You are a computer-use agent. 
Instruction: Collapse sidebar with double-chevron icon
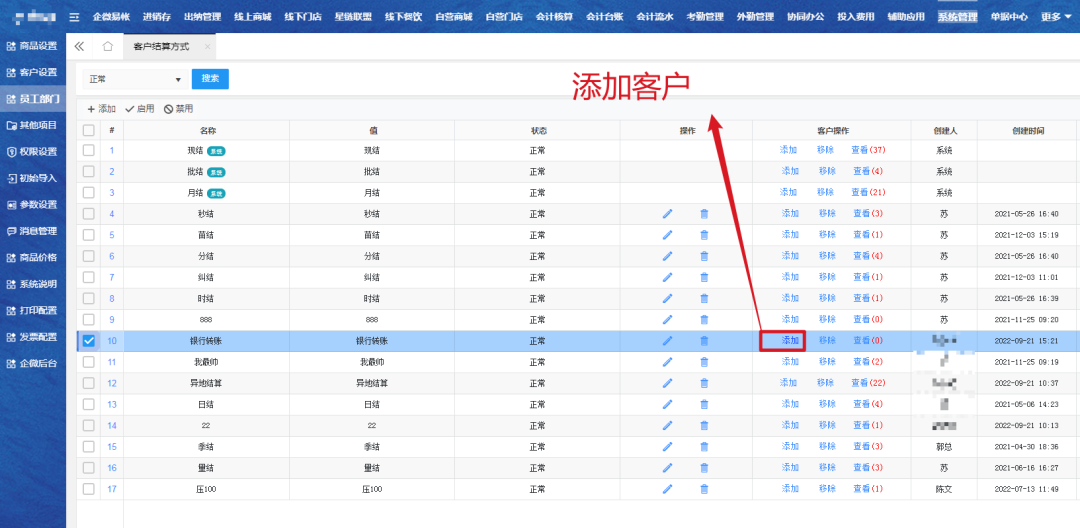(80, 47)
